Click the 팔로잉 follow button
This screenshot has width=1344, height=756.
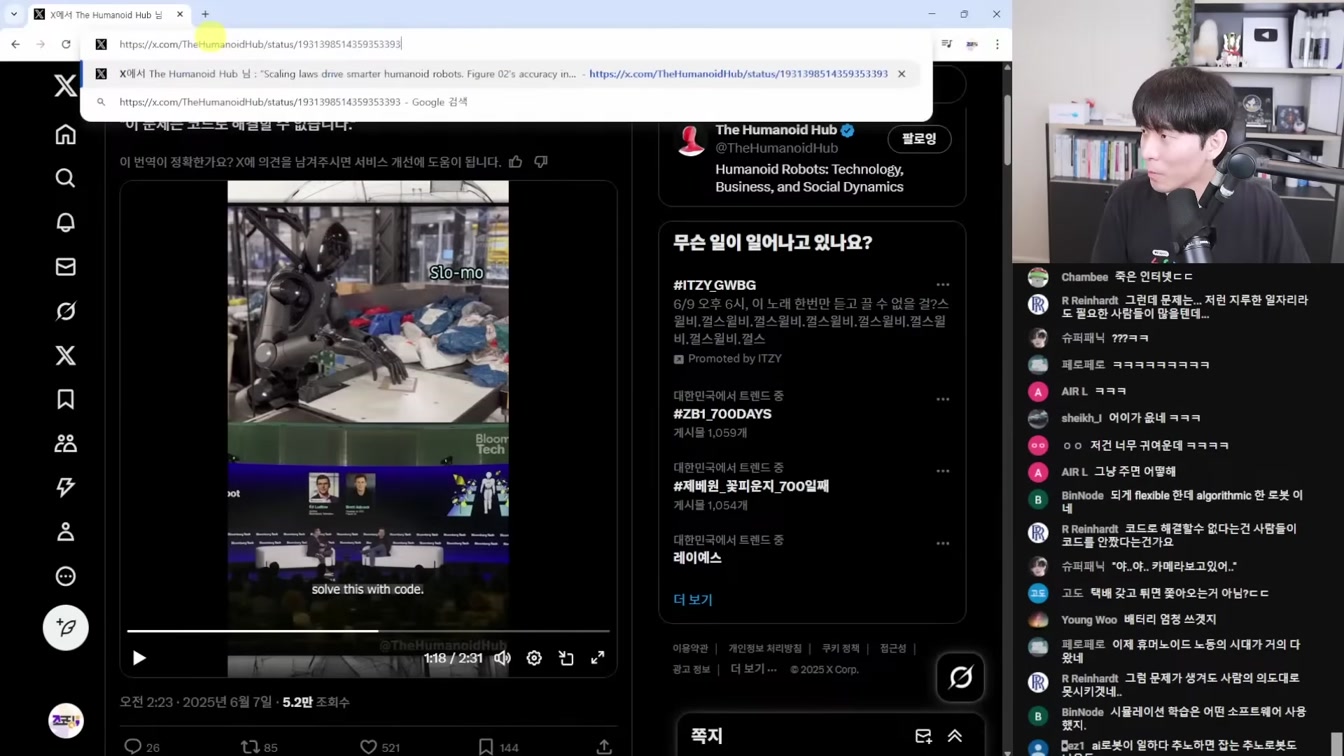(919, 139)
